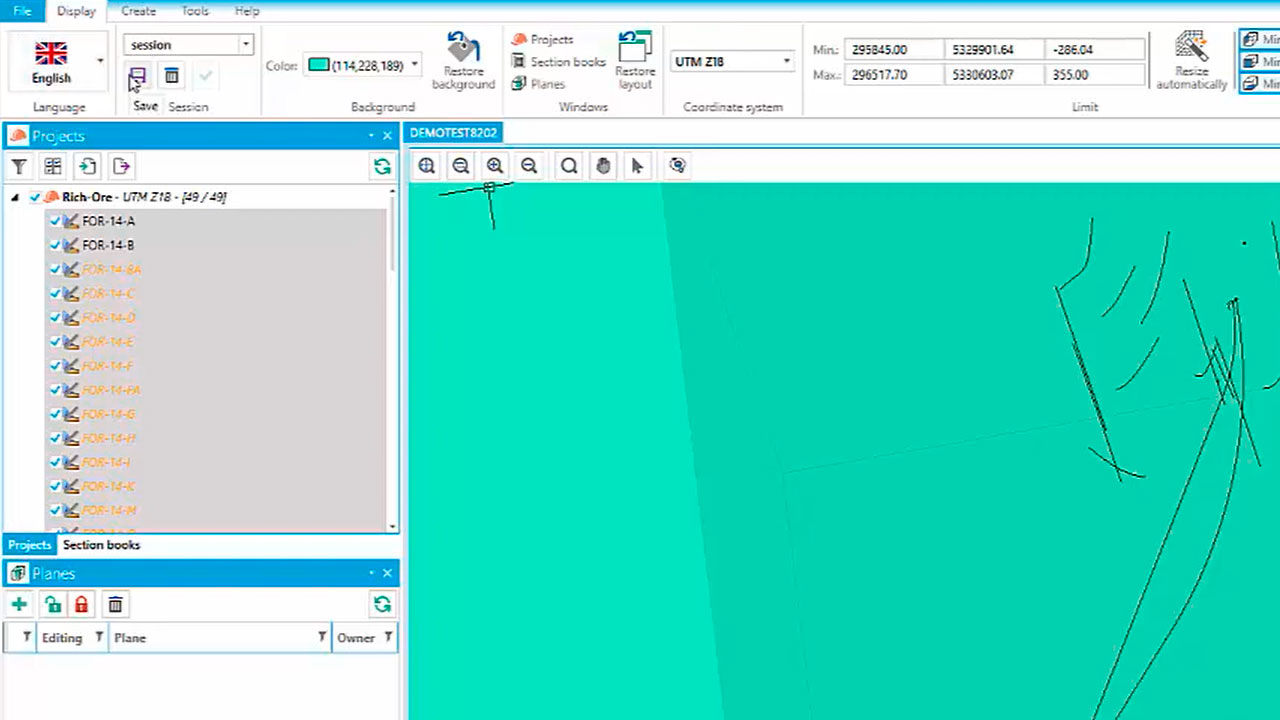Open the session name dropdown
This screenshot has height=720, width=1280.
245,45
